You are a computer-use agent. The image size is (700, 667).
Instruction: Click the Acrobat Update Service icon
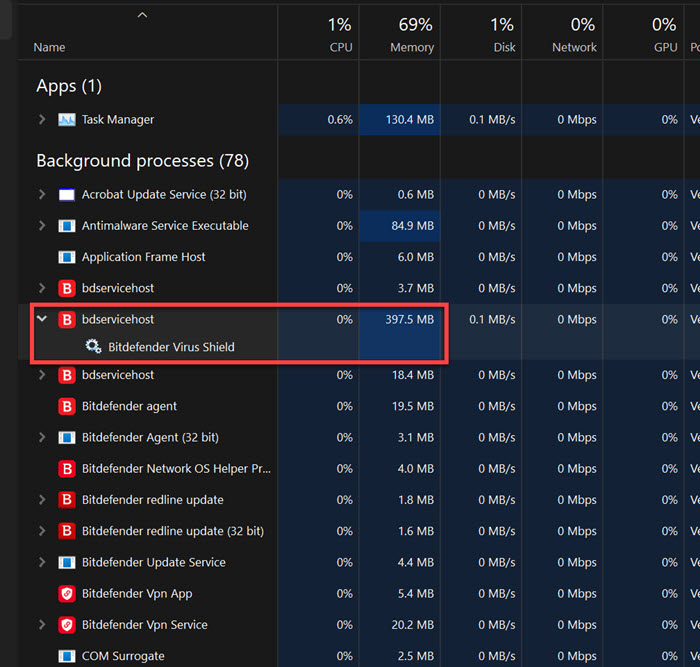click(x=67, y=195)
